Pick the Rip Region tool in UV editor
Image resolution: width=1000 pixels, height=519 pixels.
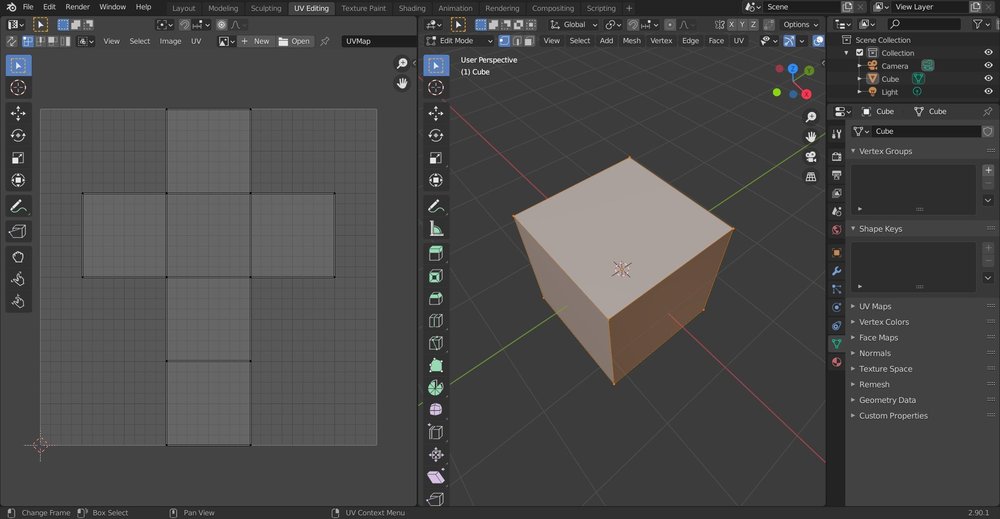[x=18, y=231]
